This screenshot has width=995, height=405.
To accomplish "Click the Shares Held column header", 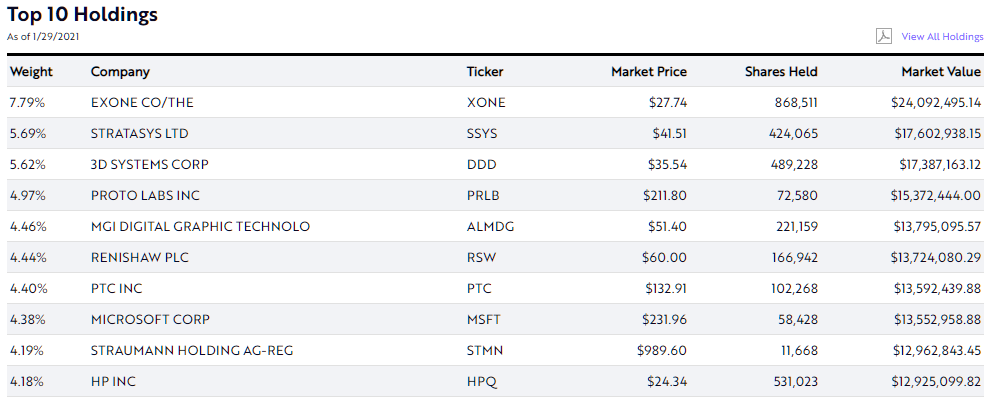I will 781,71.
